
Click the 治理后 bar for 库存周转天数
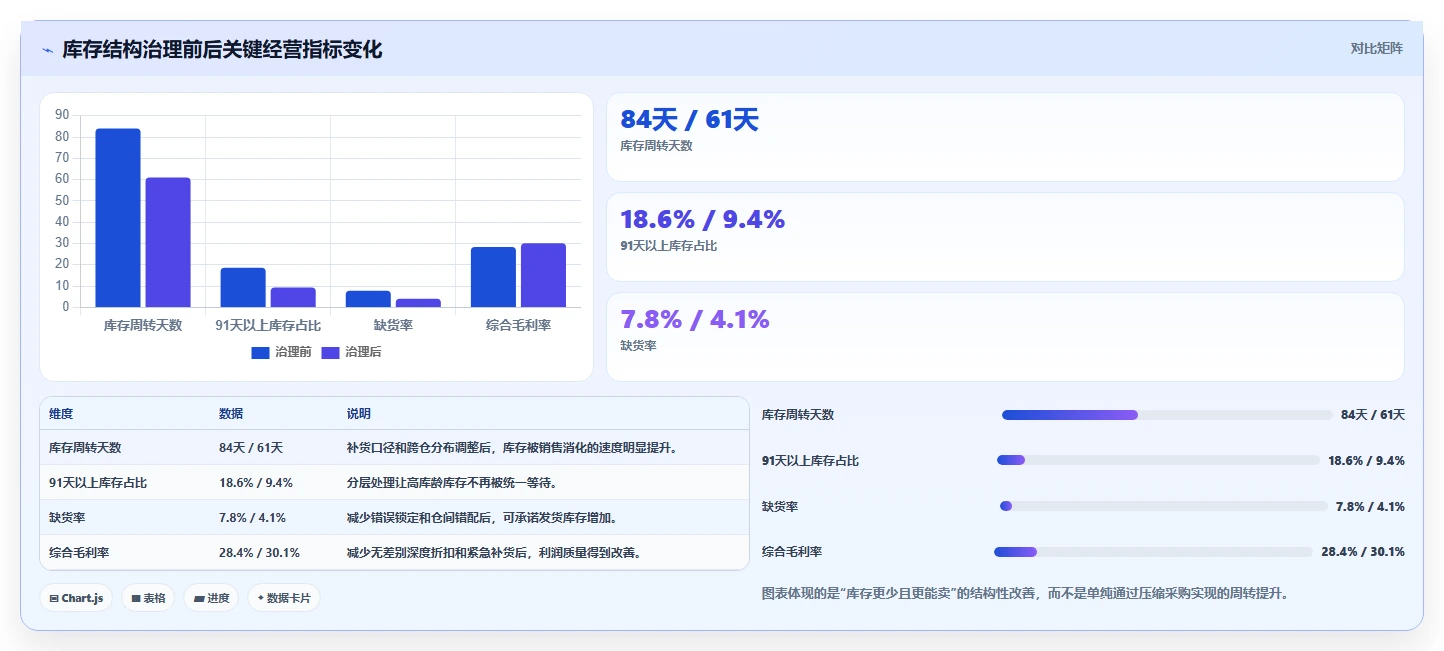pyautogui.click(x=168, y=242)
